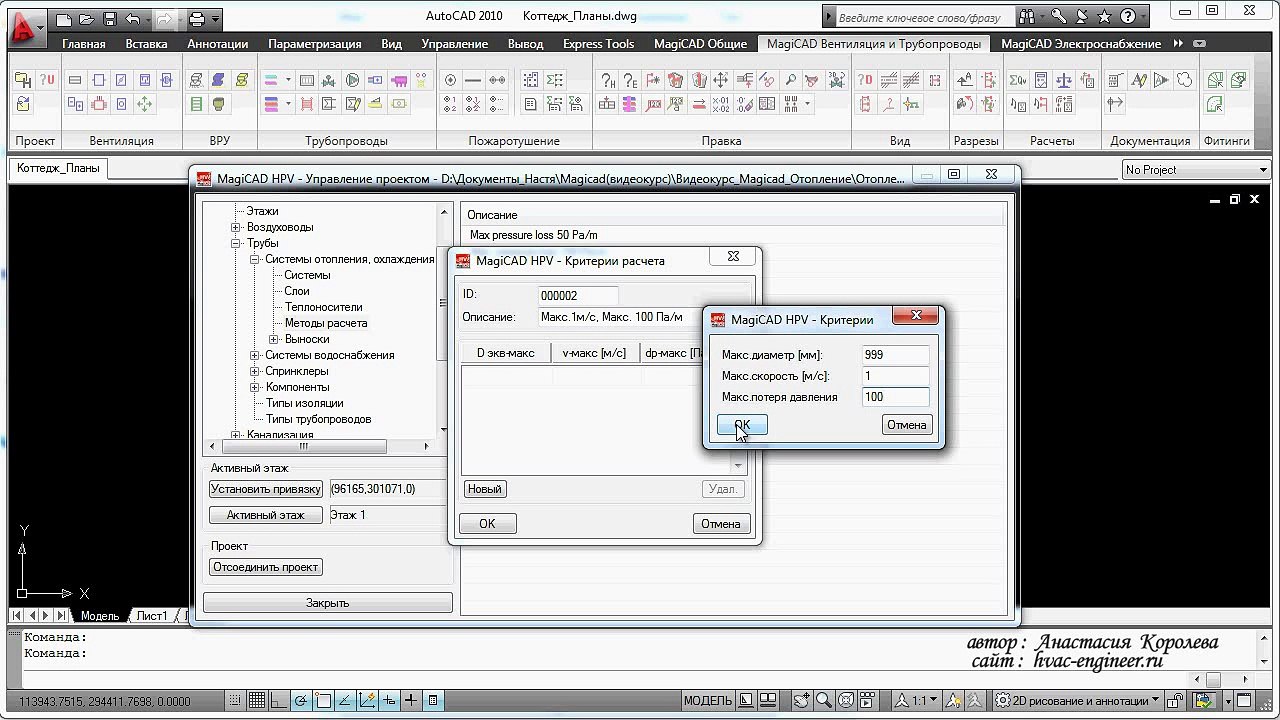This screenshot has height=720, width=1280.
Task: Open the Параметризация ribbon tab
Action: 315,44
